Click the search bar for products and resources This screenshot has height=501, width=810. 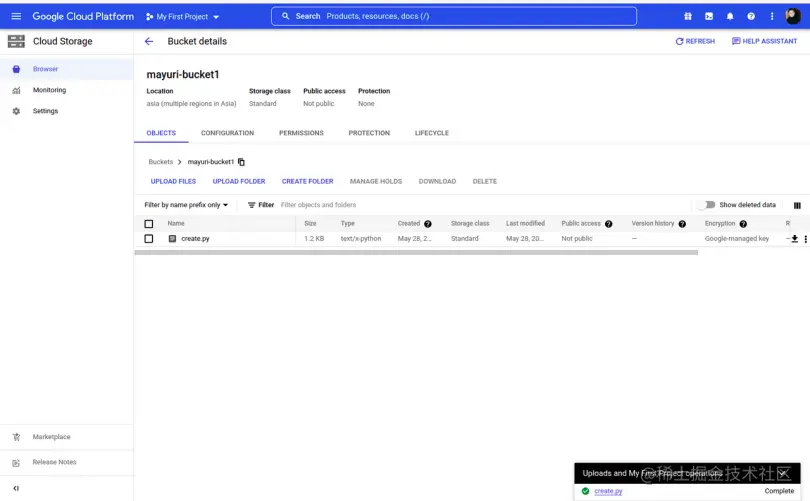click(x=454, y=16)
